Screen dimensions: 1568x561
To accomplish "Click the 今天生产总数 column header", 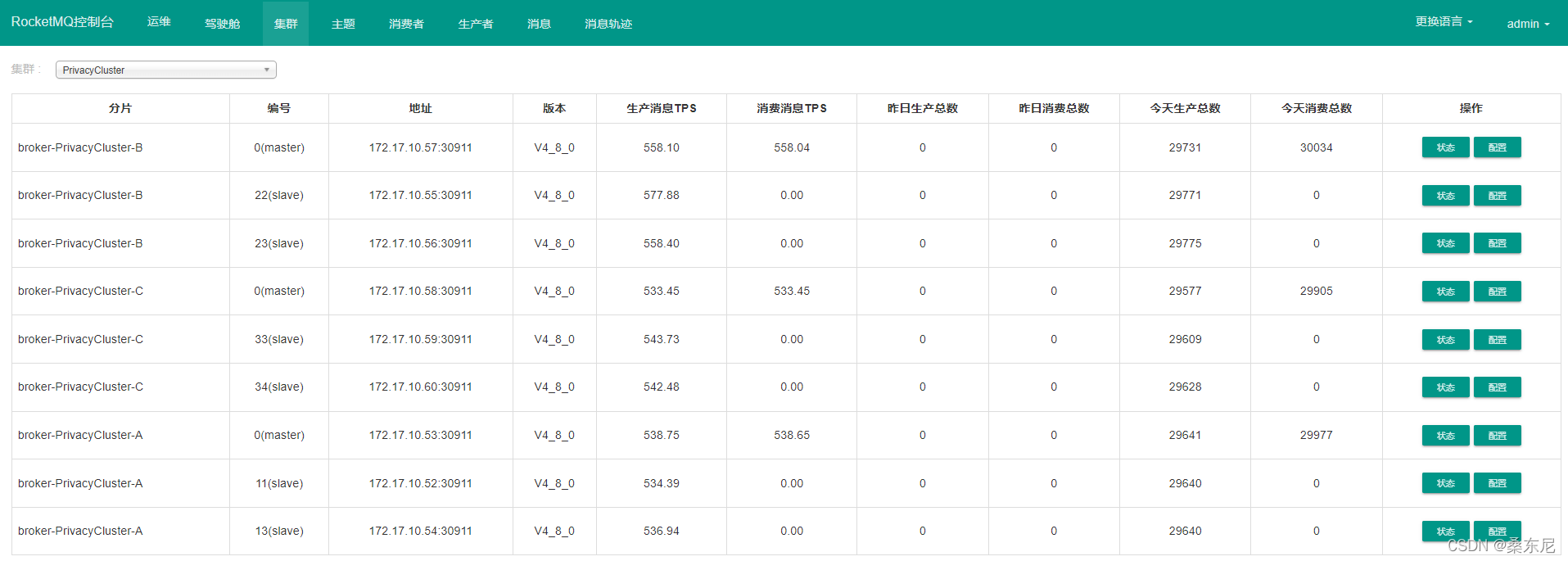I will point(1185,108).
